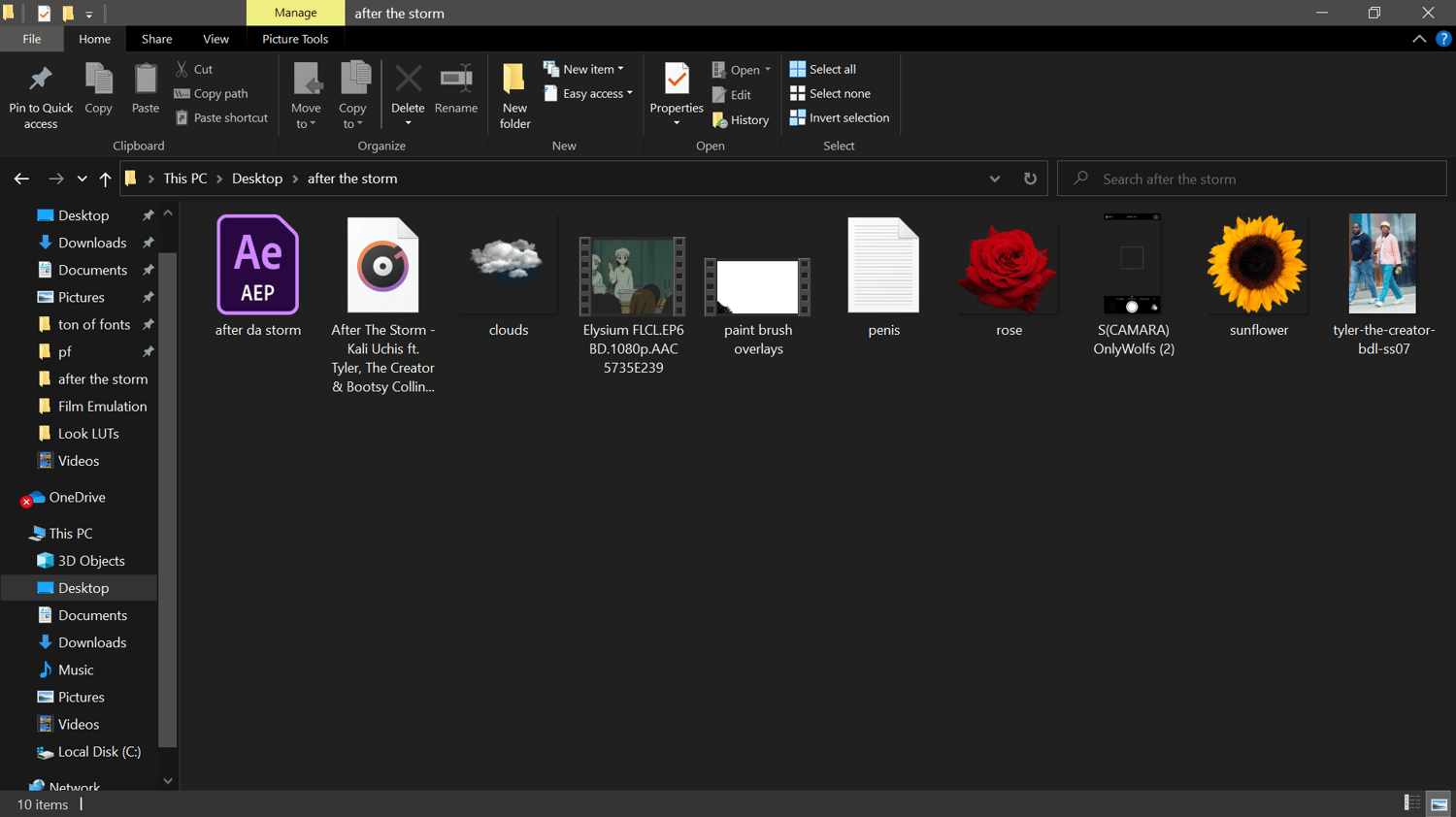This screenshot has width=1456, height=817.
Task: Go back with the left arrow
Action: [21, 179]
